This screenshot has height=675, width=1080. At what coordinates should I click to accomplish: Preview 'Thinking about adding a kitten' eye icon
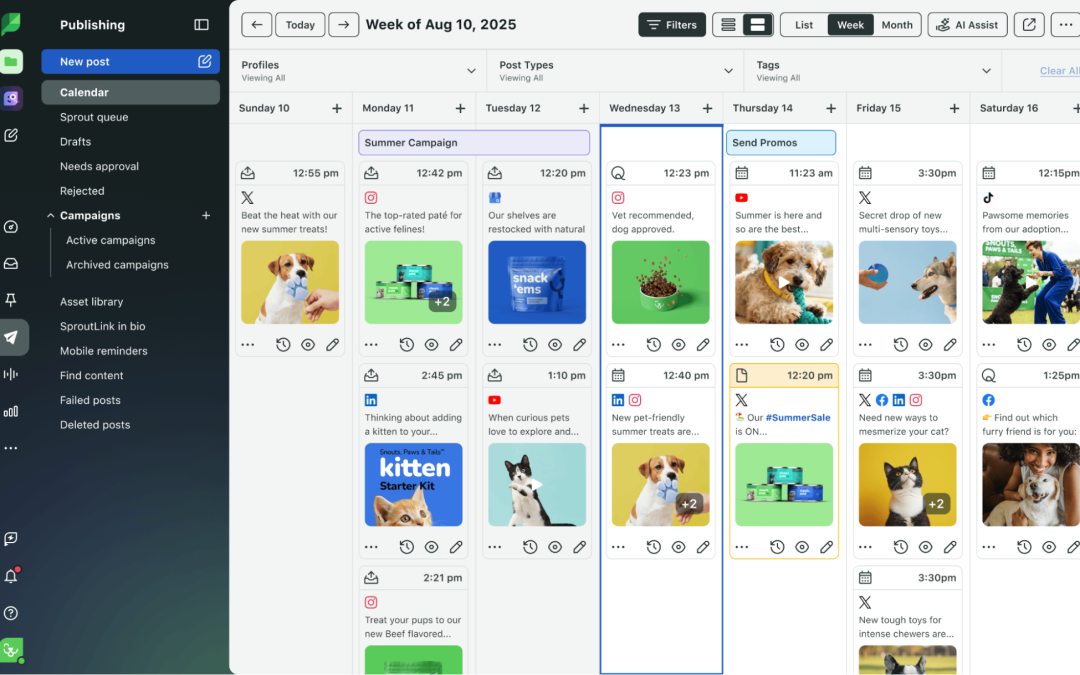(x=432, y=547)
